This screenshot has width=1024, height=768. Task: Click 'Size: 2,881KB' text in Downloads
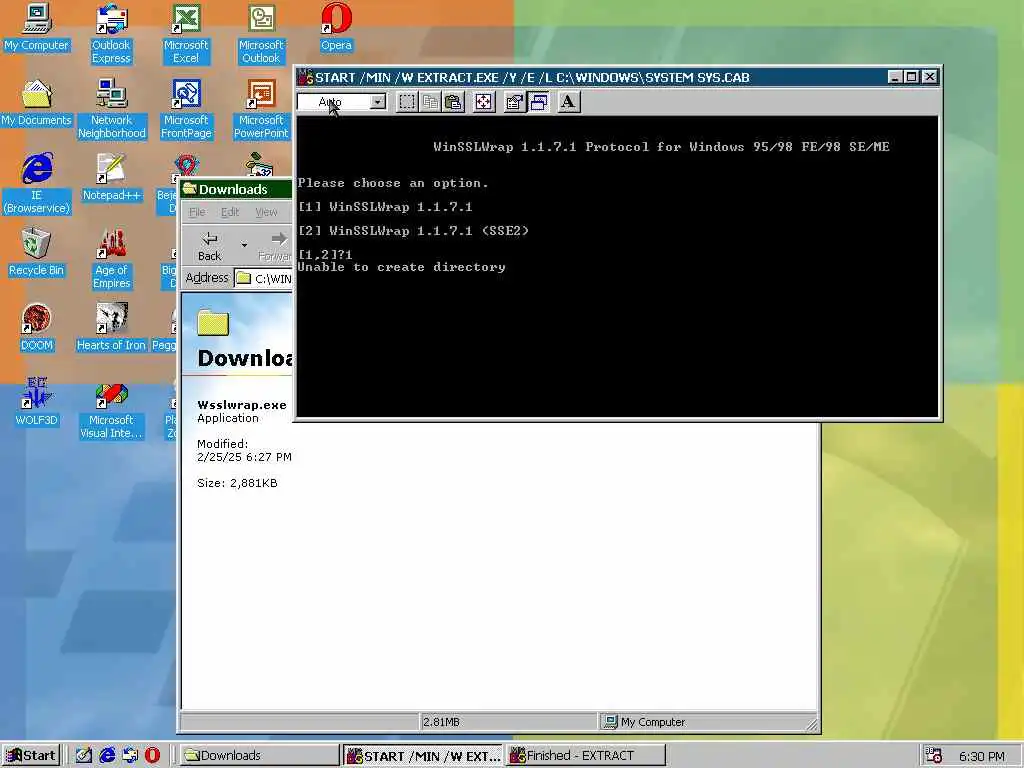point(237,483)
